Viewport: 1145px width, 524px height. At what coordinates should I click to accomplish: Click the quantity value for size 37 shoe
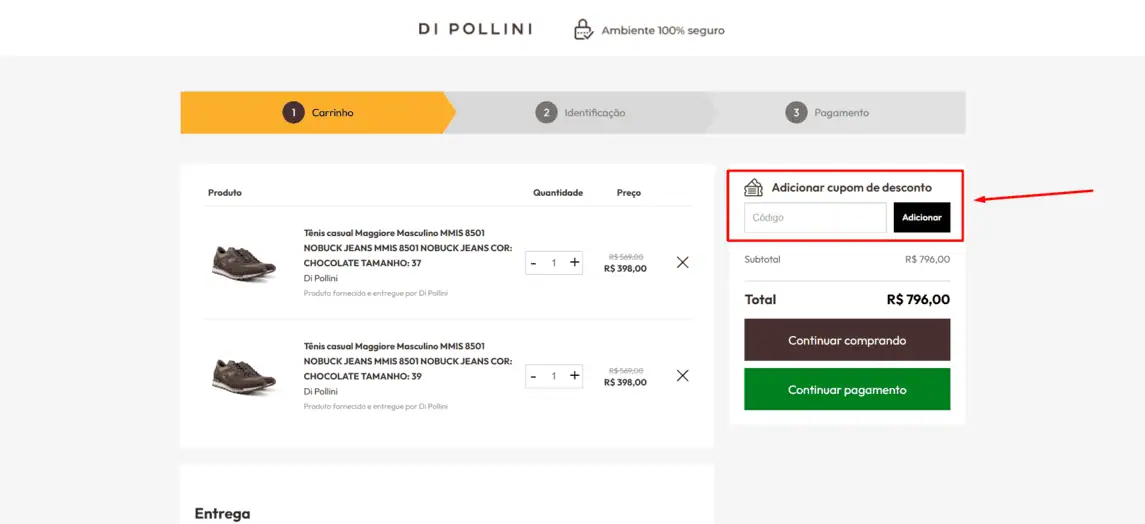coord(554,263)
